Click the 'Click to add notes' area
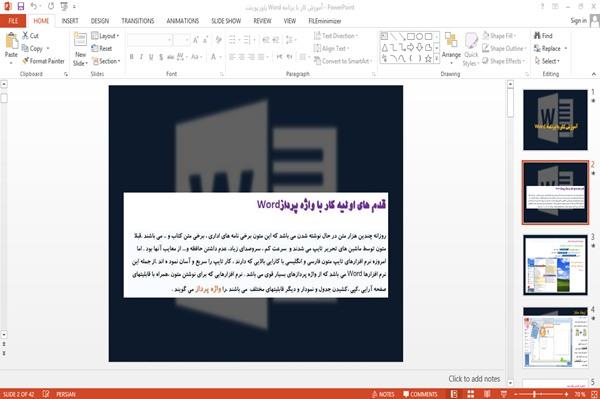Viewport: 600px width, 399px height. (474, 379)
